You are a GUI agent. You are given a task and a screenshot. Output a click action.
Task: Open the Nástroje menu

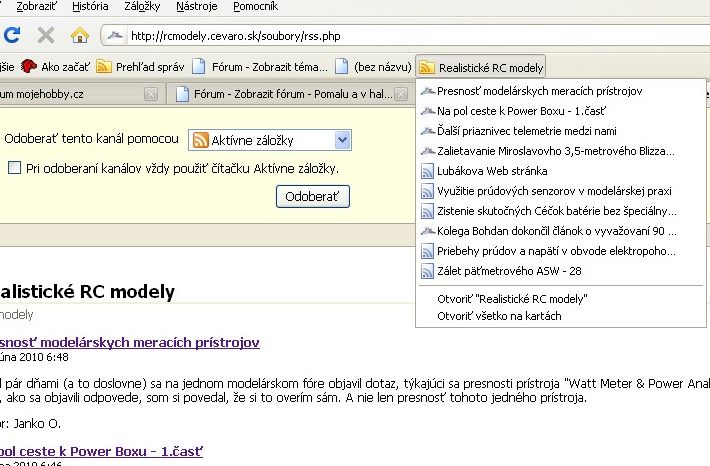(197, 6)
